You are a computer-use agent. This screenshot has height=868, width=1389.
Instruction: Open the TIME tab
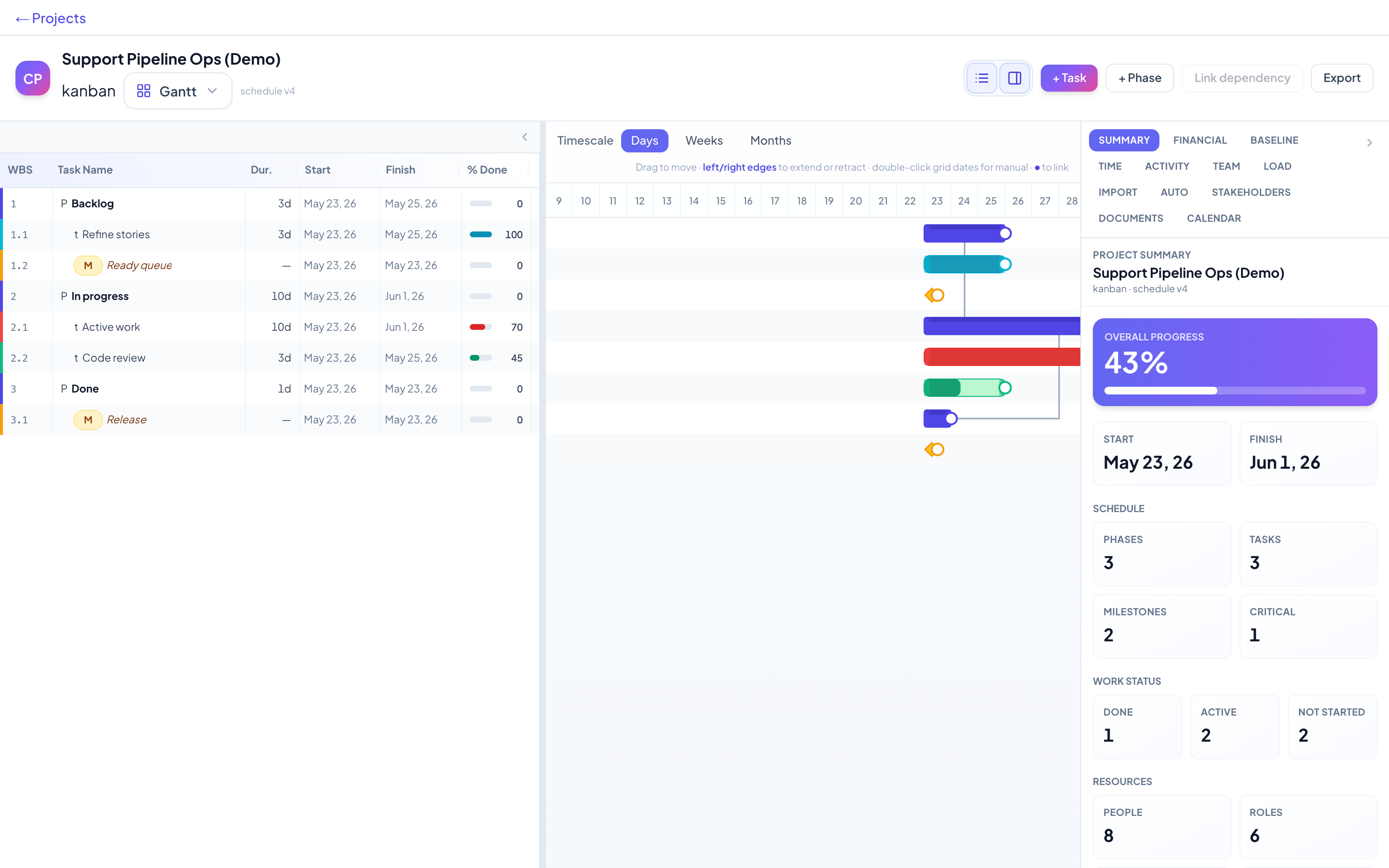point(1109,166)
